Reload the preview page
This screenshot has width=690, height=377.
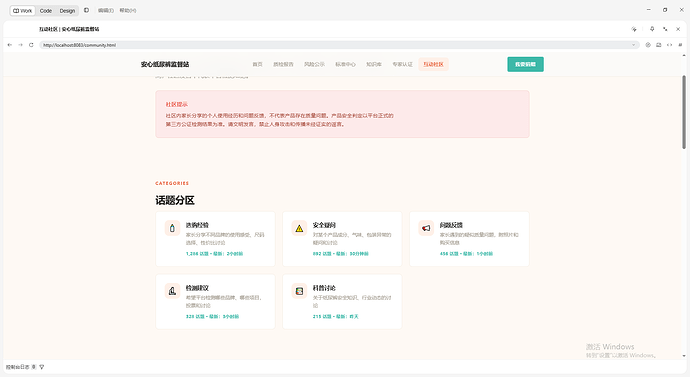[x=31, y=45]
